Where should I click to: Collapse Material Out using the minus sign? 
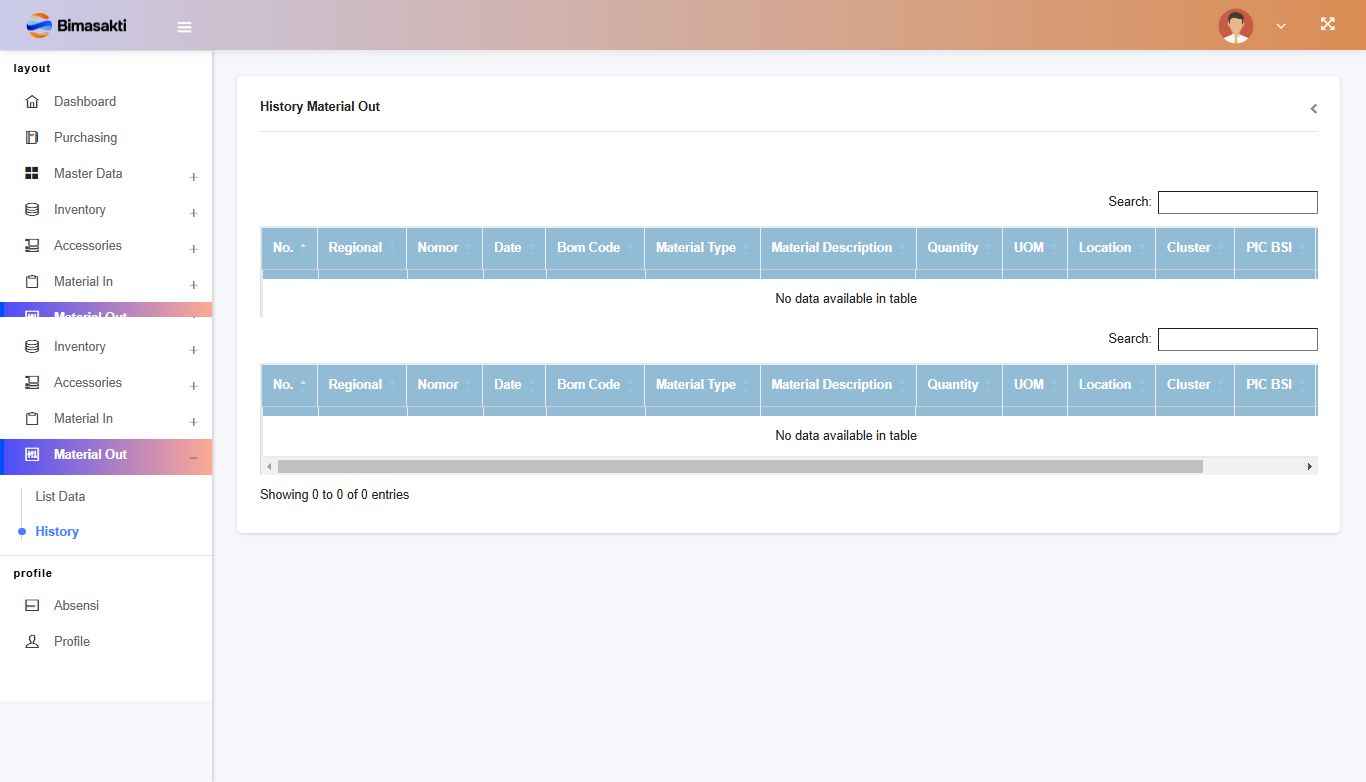coord(193,458)
